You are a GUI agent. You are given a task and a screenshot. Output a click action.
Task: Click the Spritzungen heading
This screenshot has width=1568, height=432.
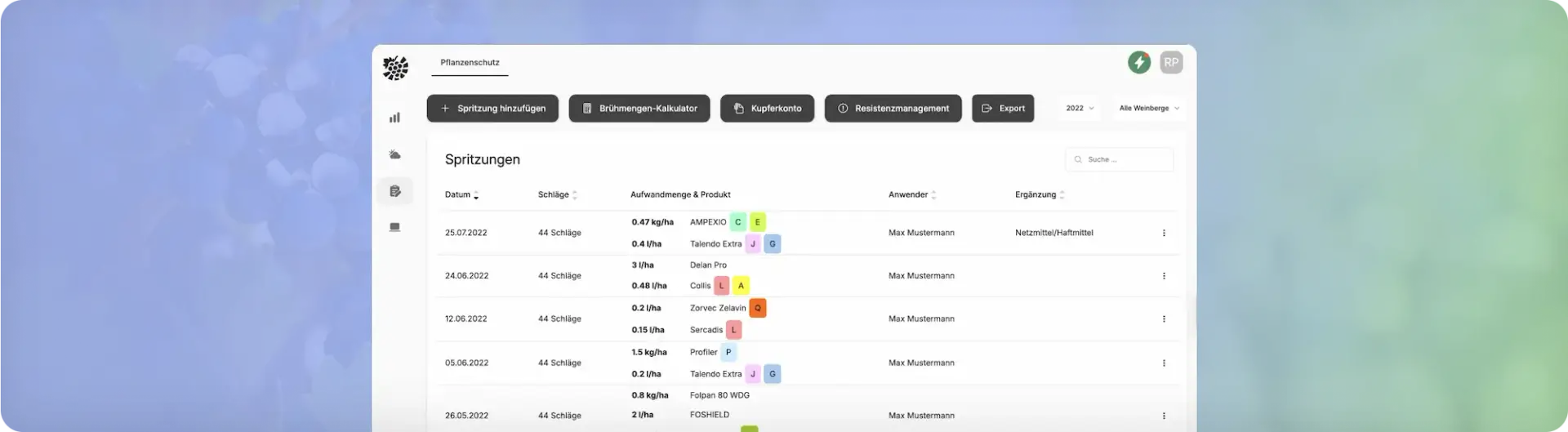click(x=483, y=160)
